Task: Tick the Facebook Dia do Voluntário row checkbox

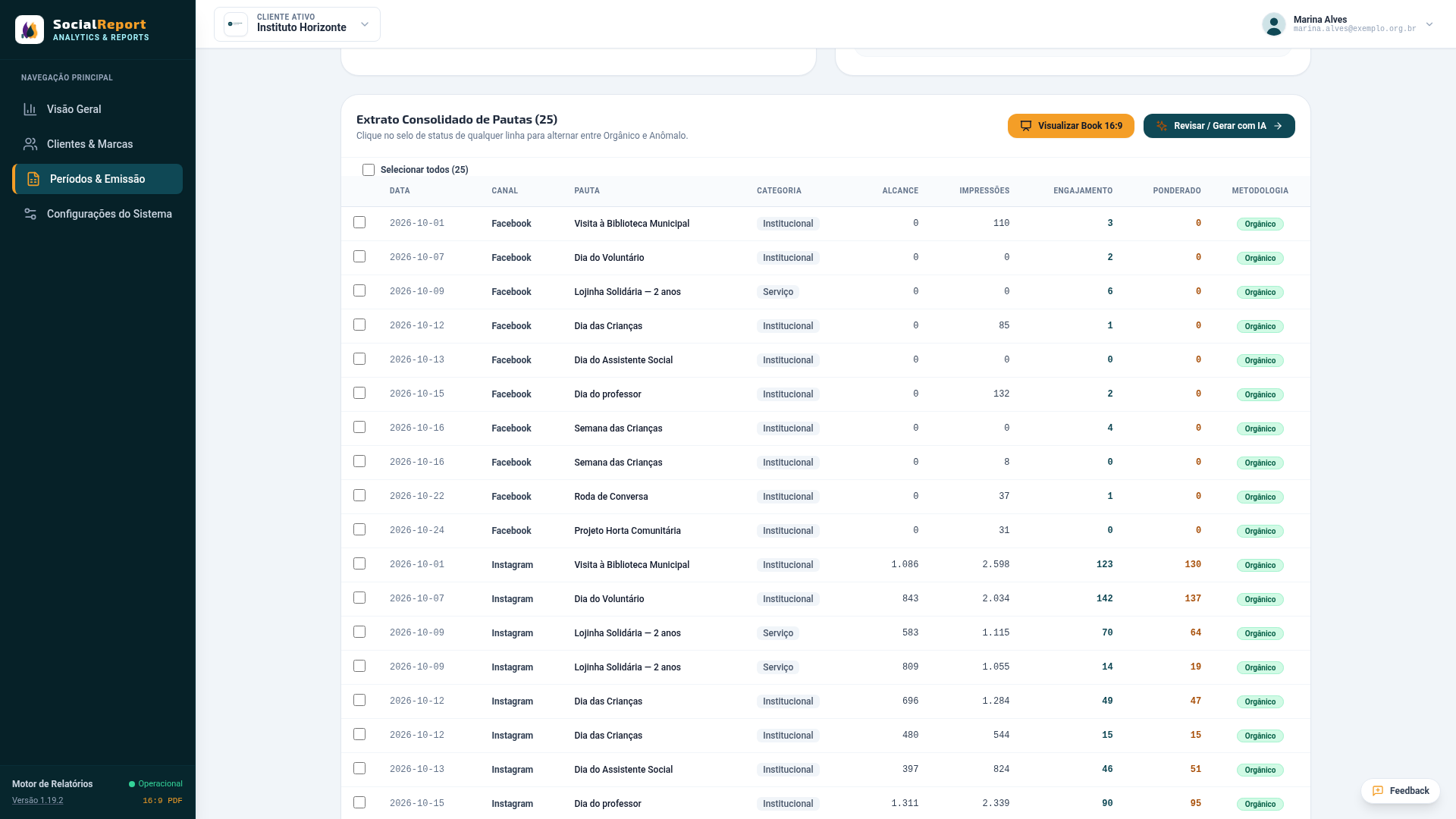Action: tap(359, 256)
